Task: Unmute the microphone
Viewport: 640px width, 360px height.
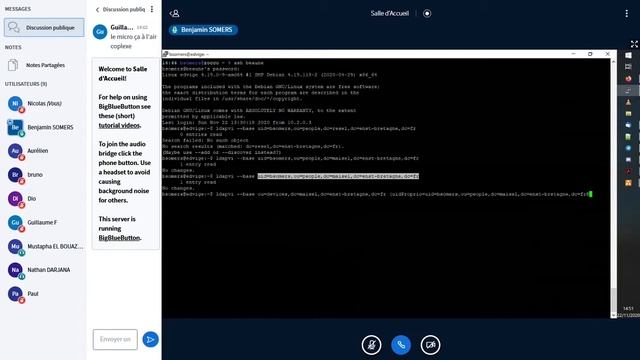Action: (371, 345)
